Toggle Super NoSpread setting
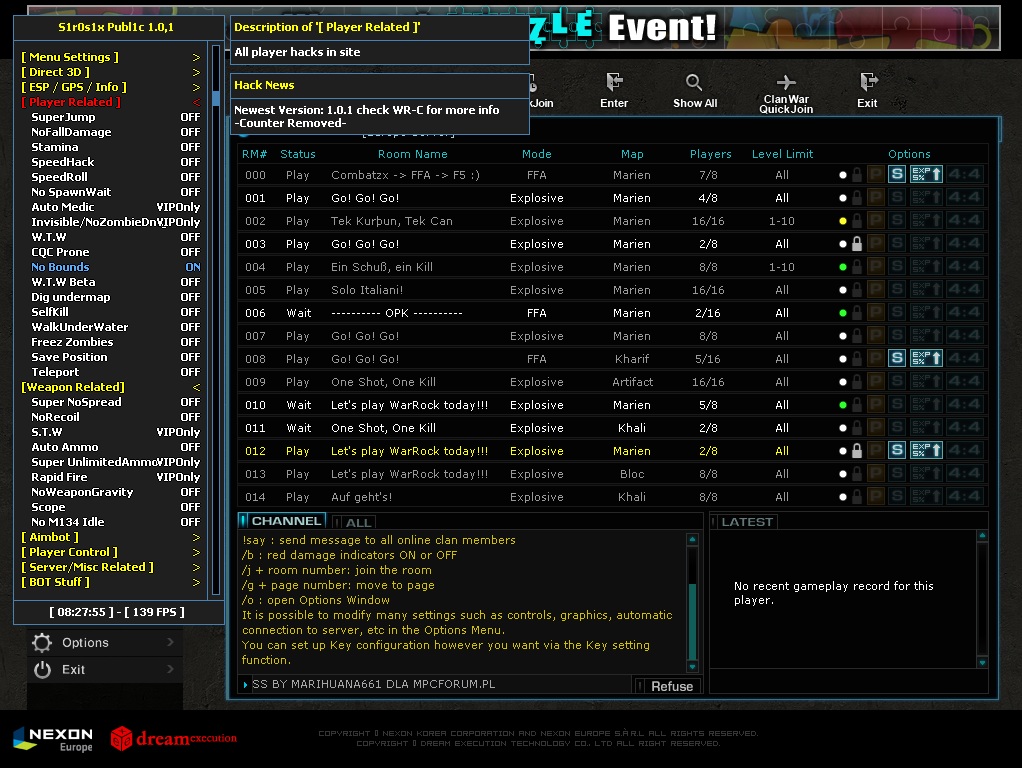The width and height of the screenshot is (1022, 769). [115, 402]
